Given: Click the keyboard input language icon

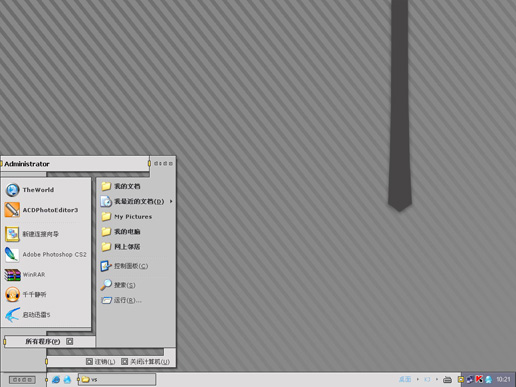Looking at the screenshot, I should tap(447, 380).
